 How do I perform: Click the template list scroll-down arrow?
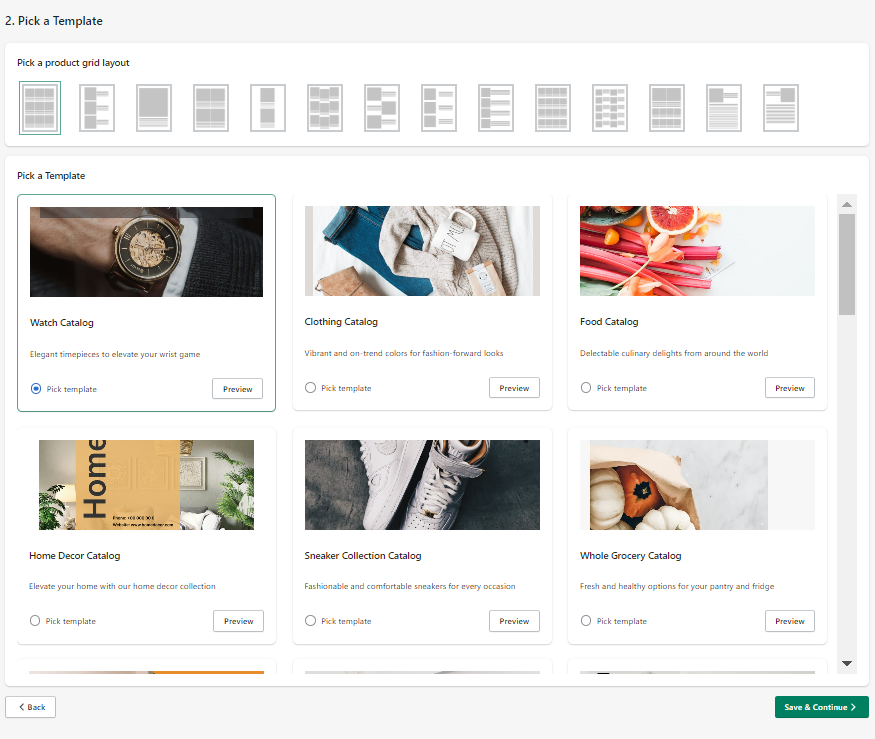point(847,663)
